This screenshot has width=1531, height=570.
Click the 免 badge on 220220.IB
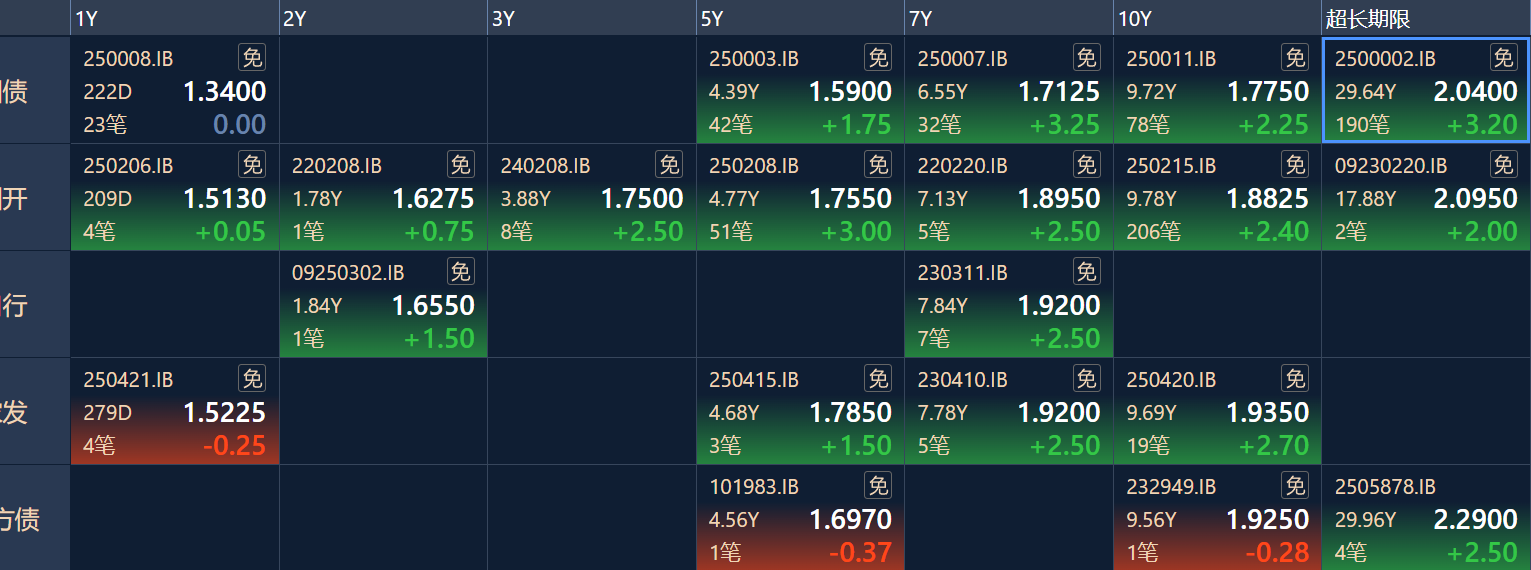[x=1087, y=164]
